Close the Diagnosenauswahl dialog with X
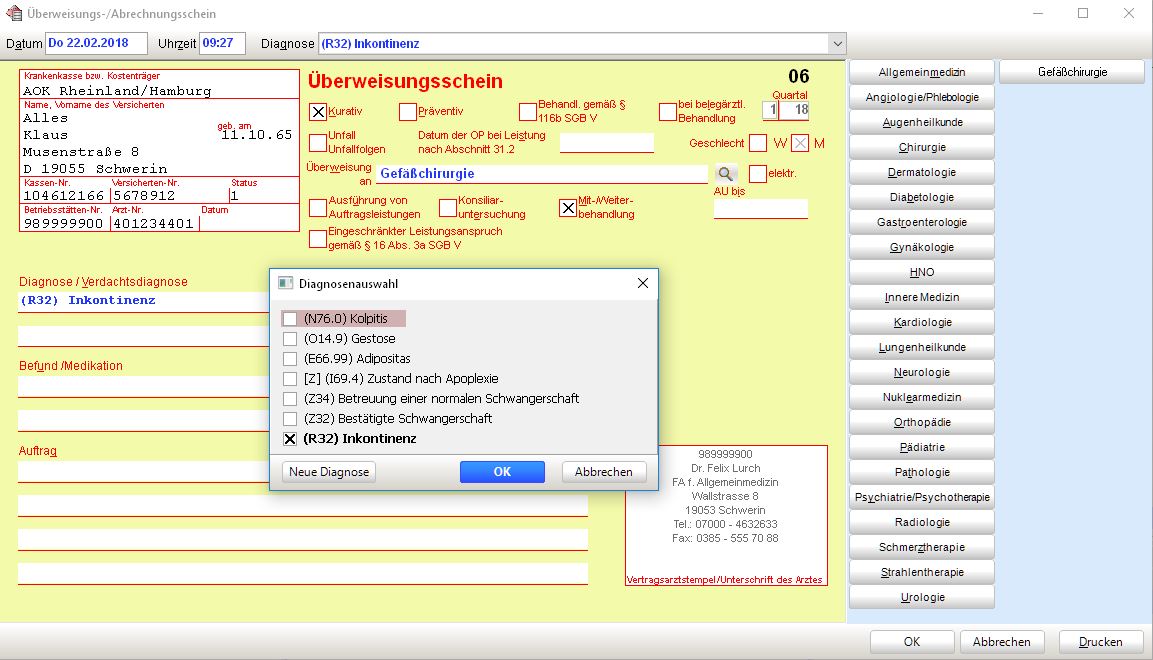The height and width of the screenshot is (660, 1153). [x=643, y=283]
